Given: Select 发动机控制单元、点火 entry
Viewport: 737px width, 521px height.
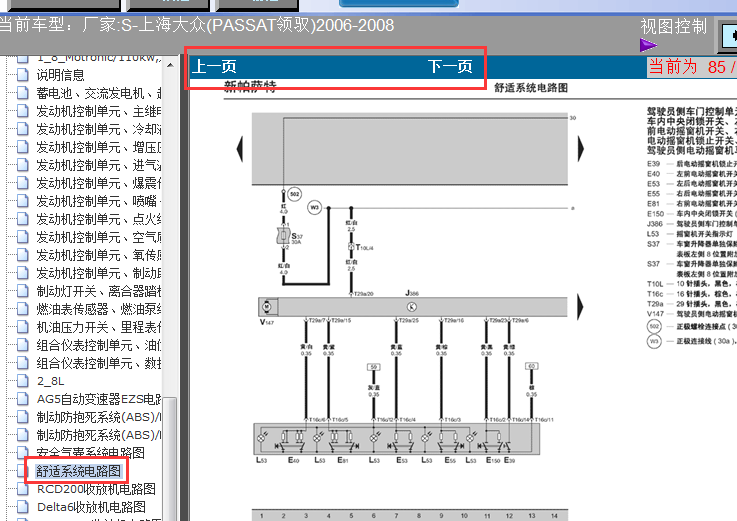Looking at the screenshot, I should coord(99,219).
